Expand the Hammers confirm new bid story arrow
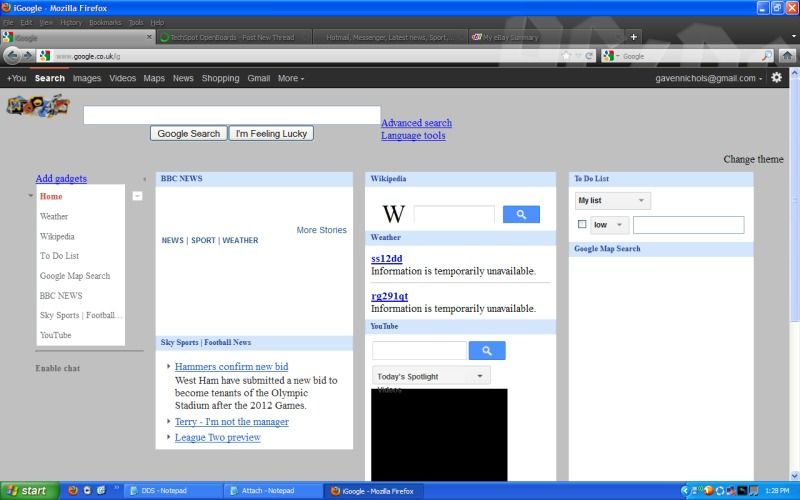This screenshot has width=800, height=500. pyautogui.click(x=169, y=366)
